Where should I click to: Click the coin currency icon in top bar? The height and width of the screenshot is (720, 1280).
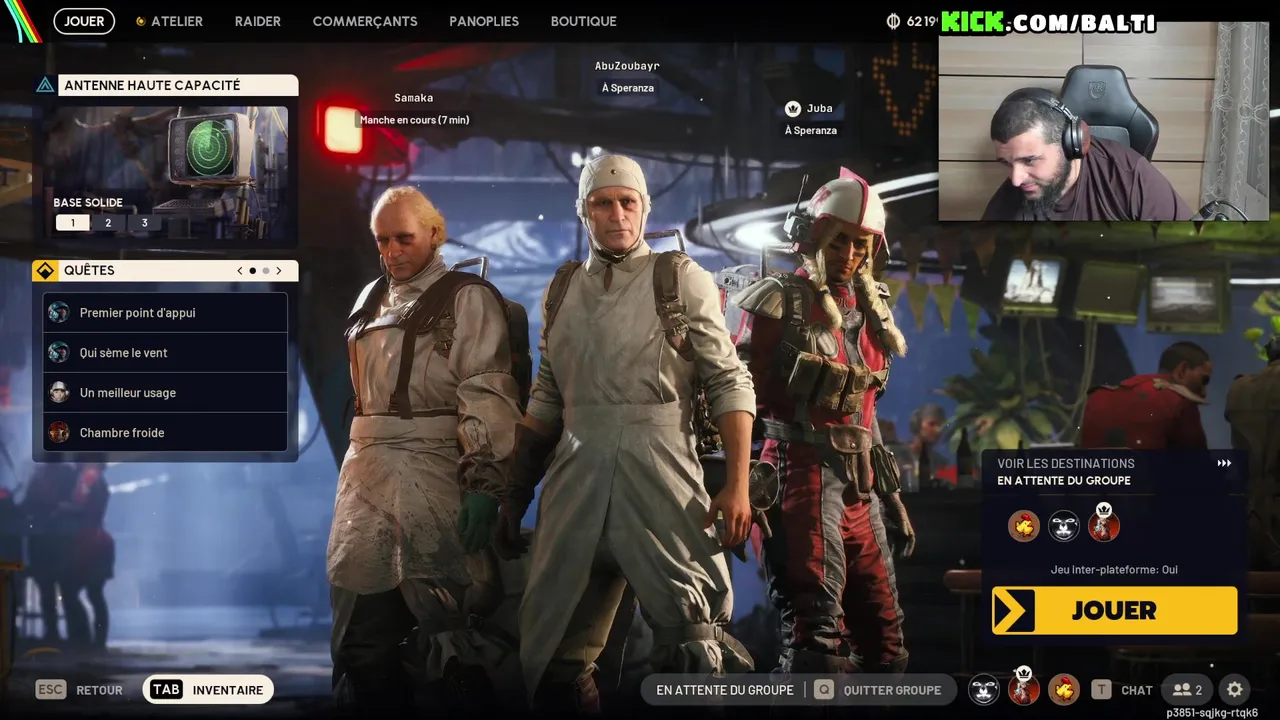[893, 21]
